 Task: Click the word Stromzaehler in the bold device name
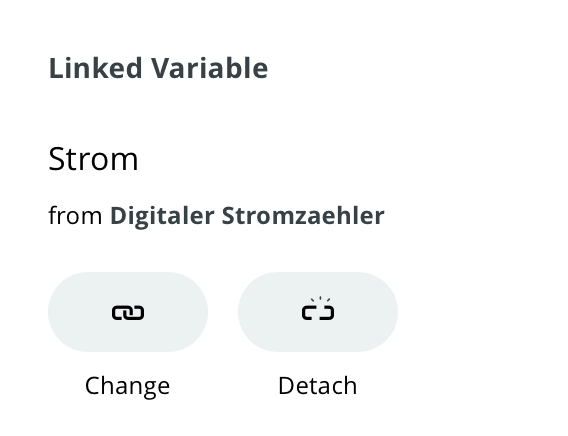click(303, 215)
